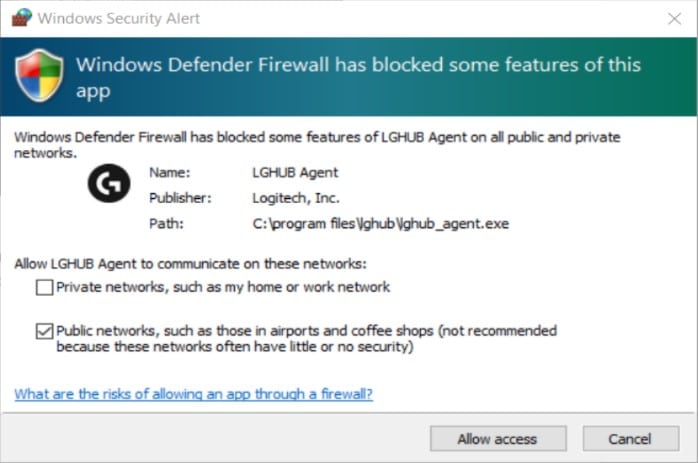Click the large Windows Defender shield icon
Viewport: 698px width, 463px height.
click(x=39, y=76)
